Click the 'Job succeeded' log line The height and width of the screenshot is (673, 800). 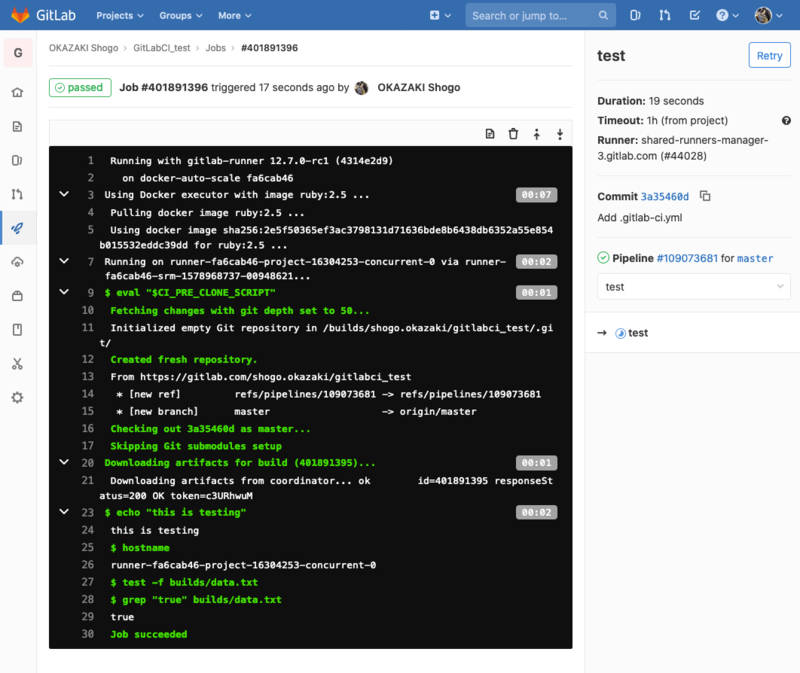[x=148, y=634]
